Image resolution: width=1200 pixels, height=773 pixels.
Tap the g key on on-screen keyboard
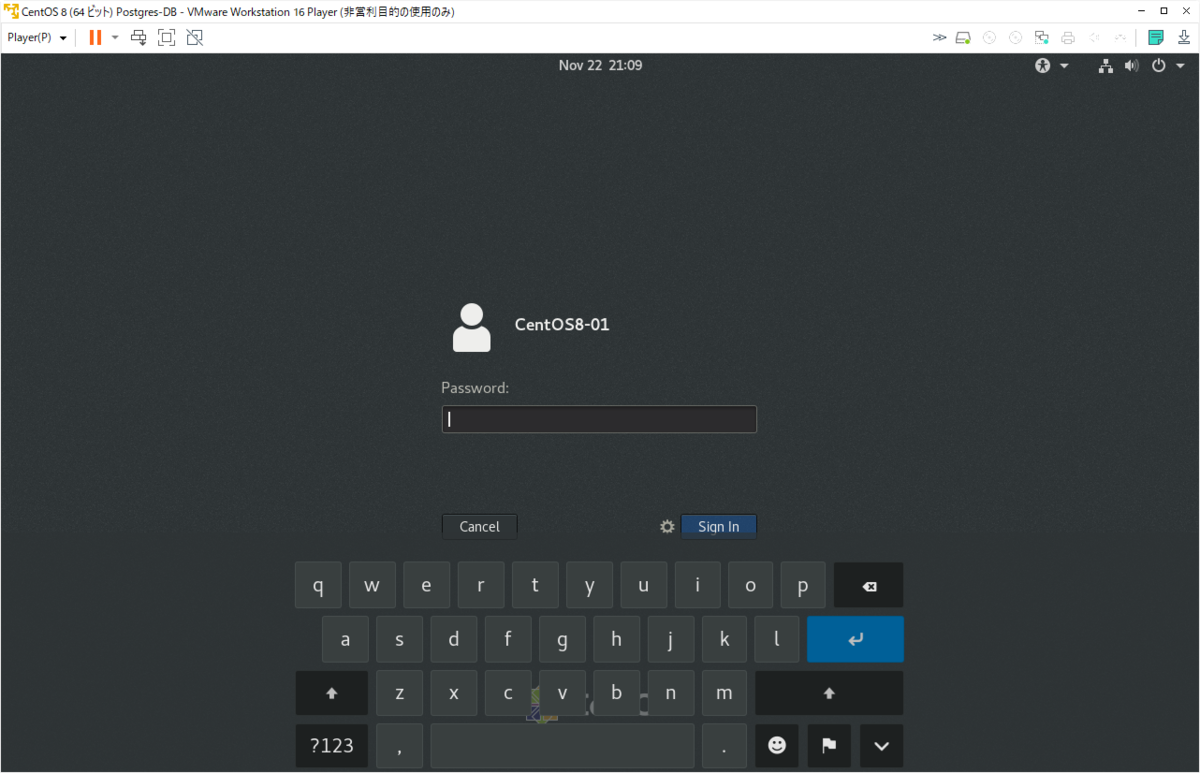coord(562,639)
